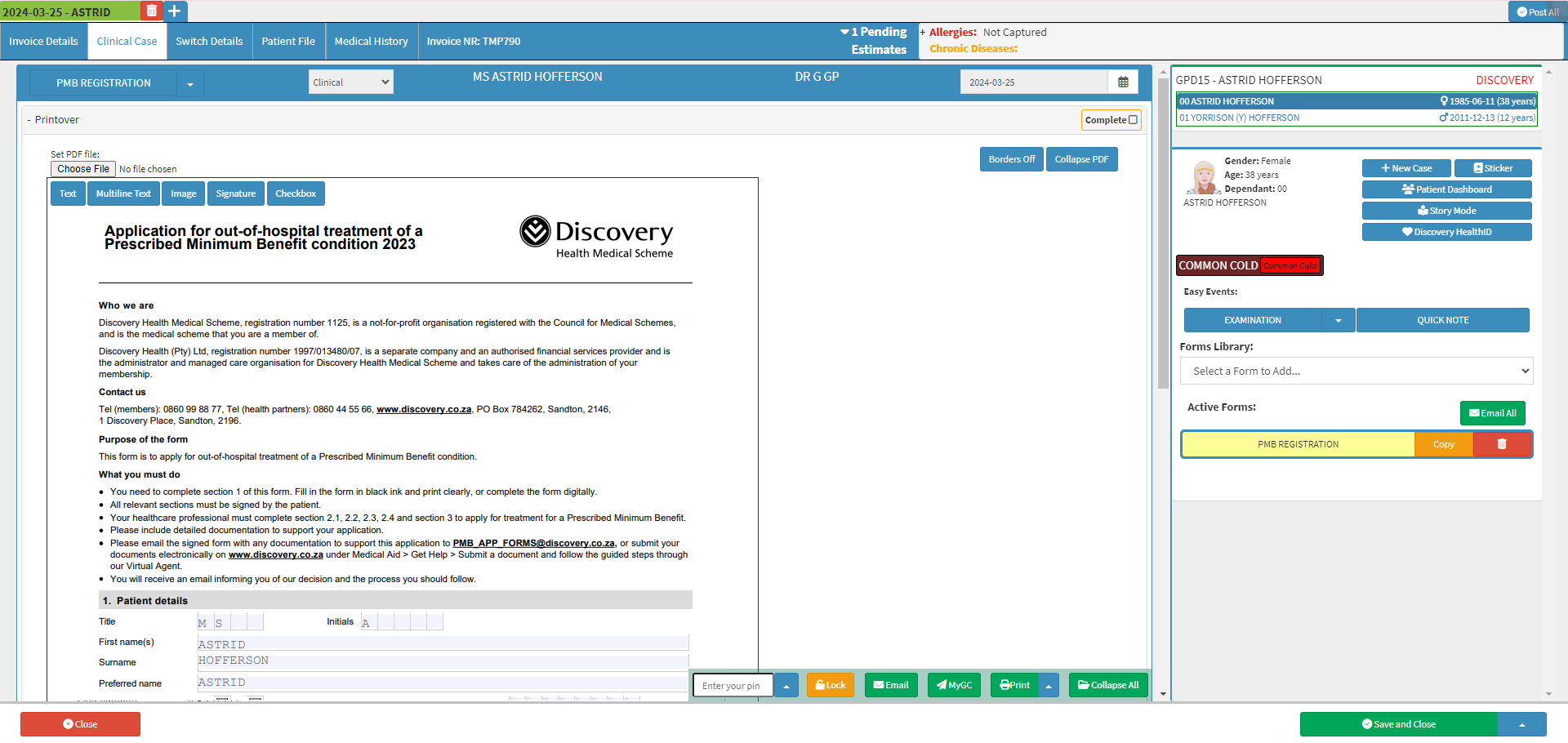Click the consultation date field
1568x743 pixels.
coord(1034,82)
